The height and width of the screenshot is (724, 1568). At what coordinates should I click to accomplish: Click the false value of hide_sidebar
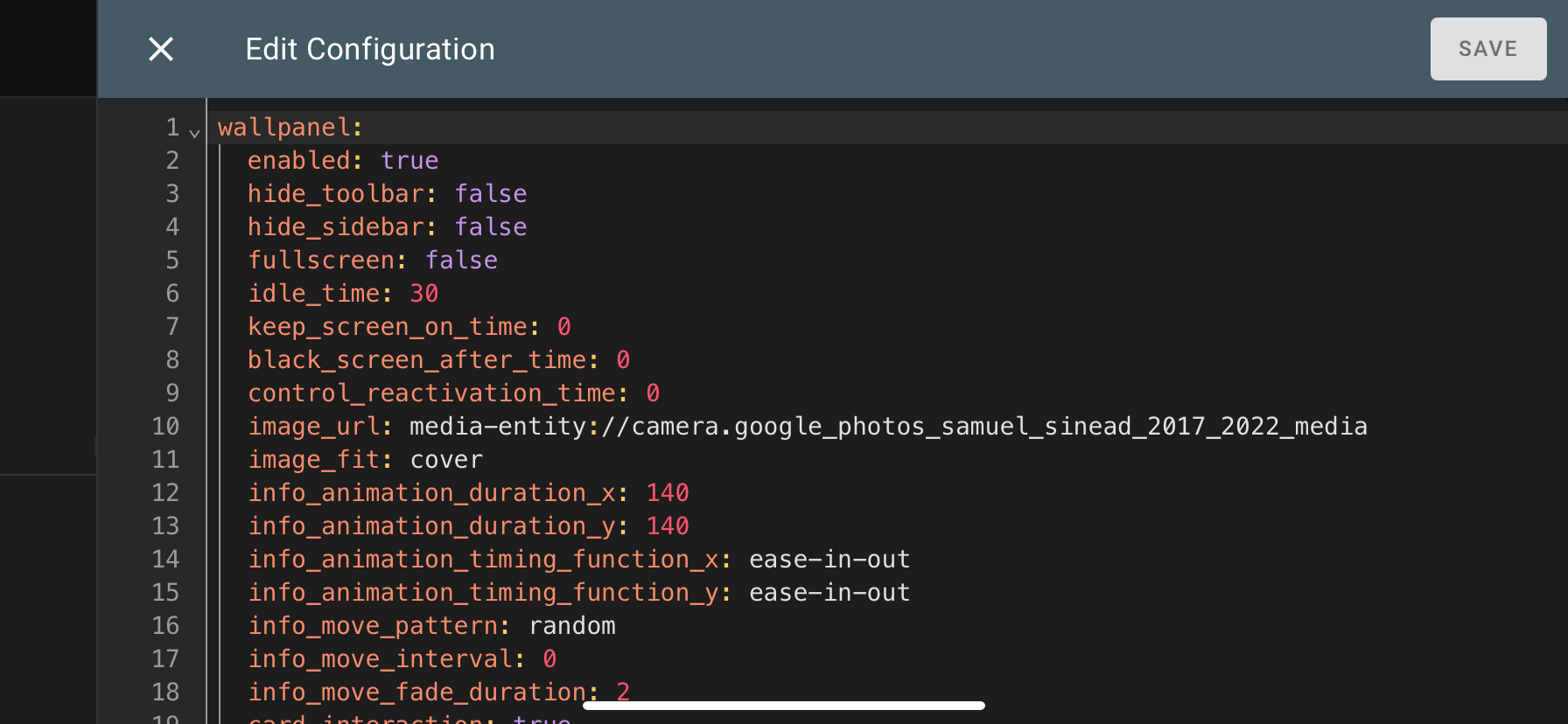(x=490, y=227)
